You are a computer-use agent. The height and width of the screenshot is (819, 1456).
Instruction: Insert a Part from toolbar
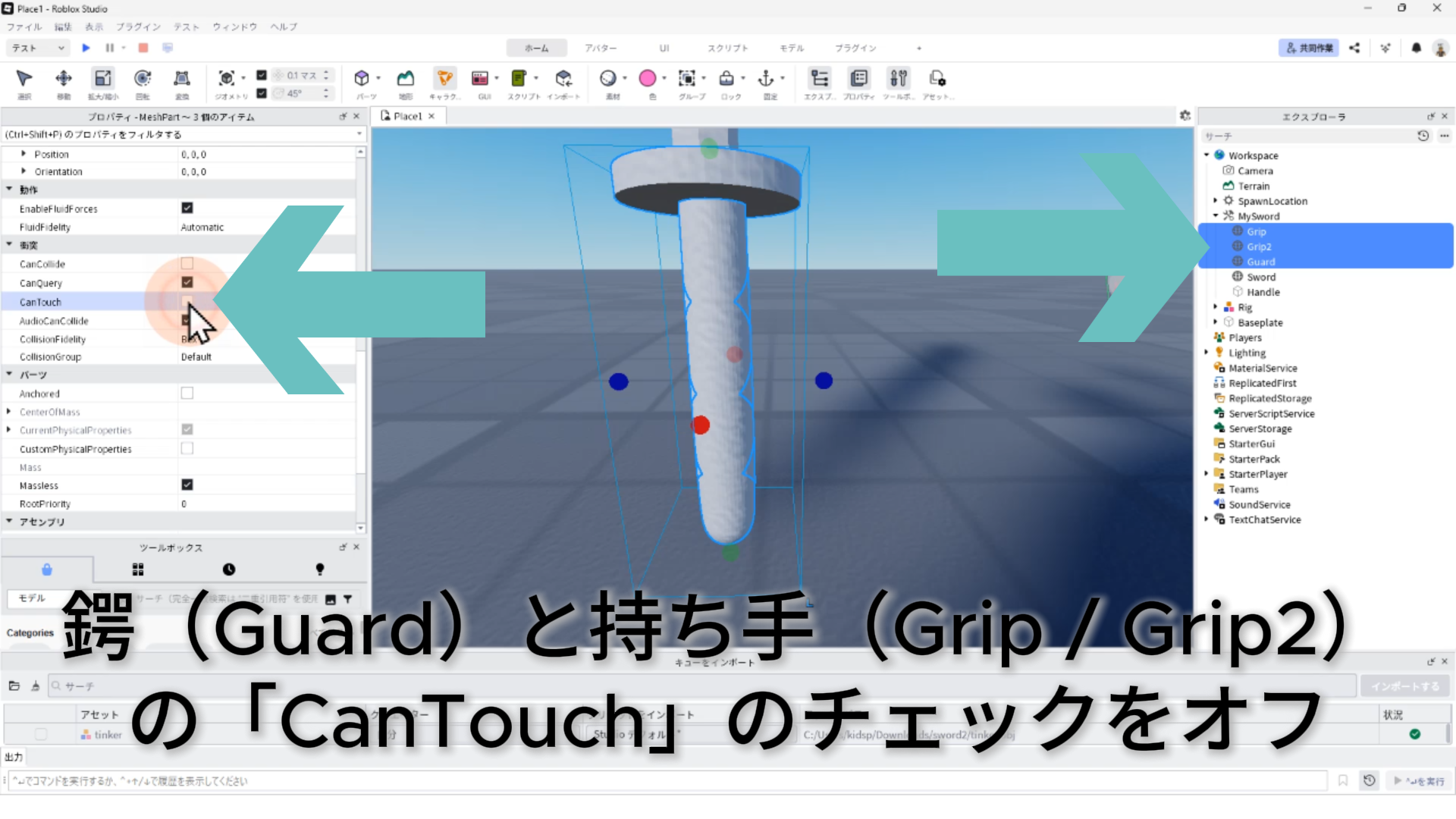[362, 79]
